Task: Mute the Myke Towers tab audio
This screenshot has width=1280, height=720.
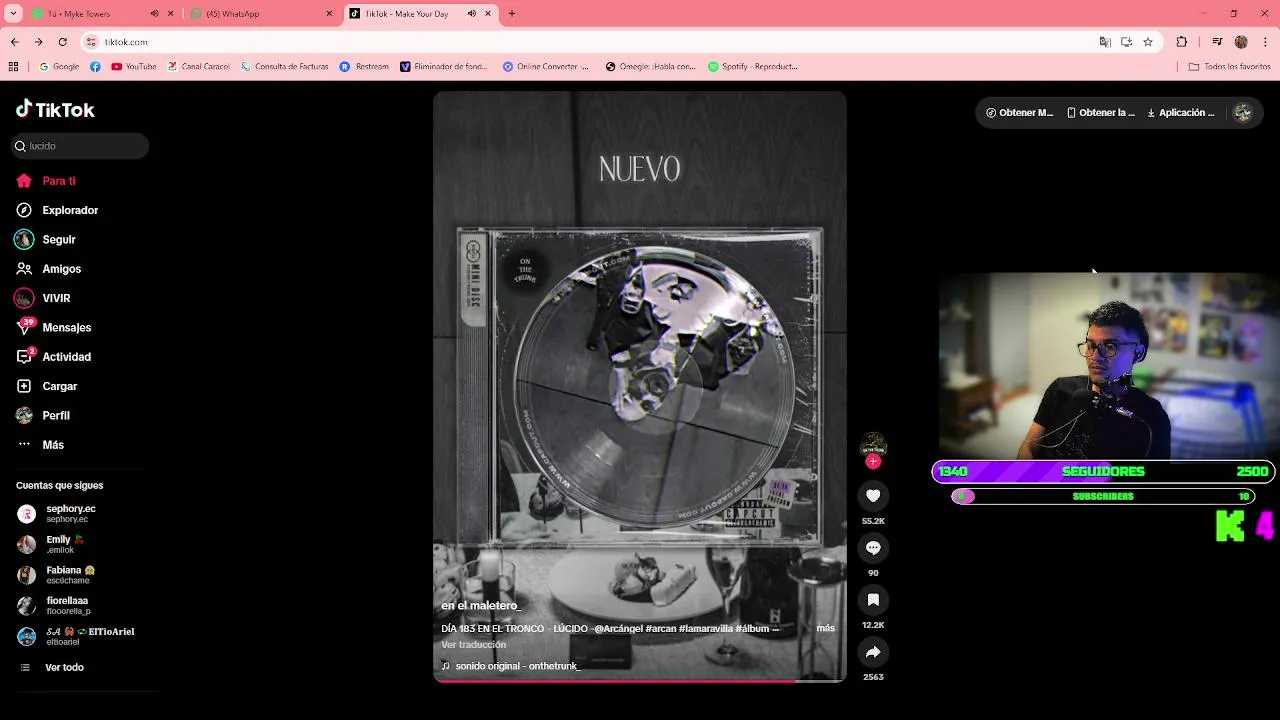Action: 154,14
